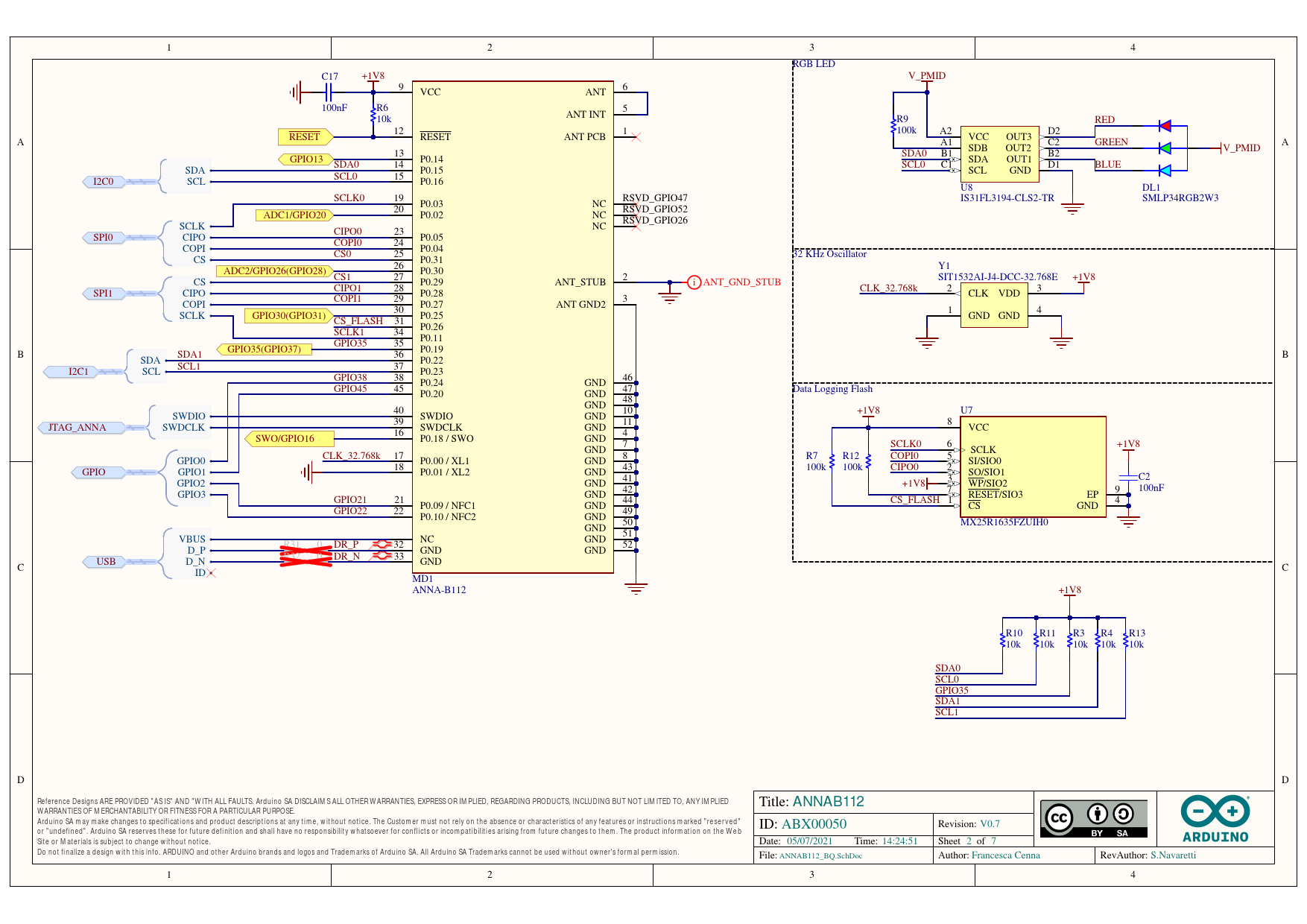Select the blue LED diode symbol
Screen dimensions: 1307x924
(1165, 171)
